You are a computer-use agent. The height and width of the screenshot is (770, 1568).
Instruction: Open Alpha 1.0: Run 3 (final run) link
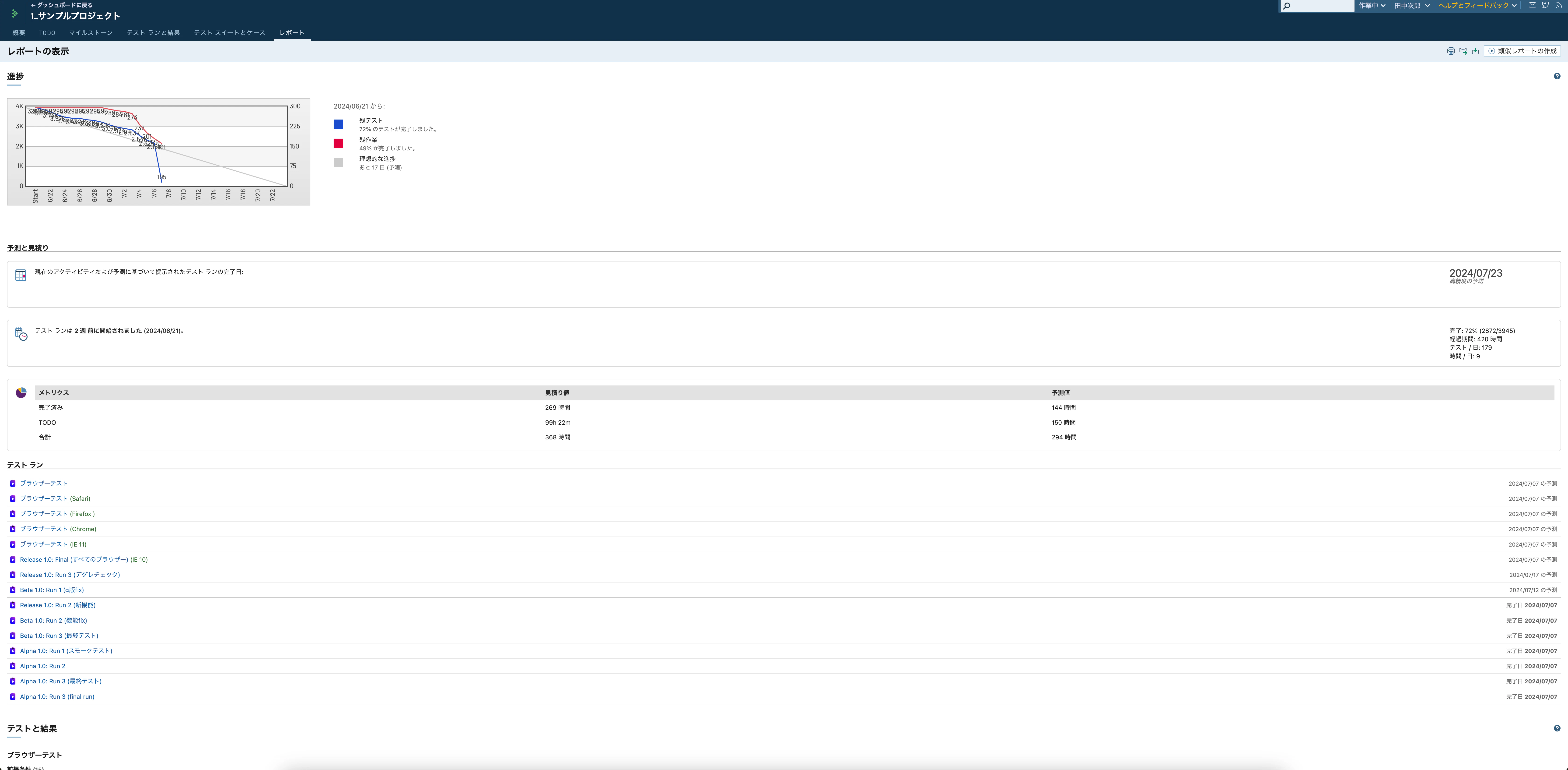57,697
